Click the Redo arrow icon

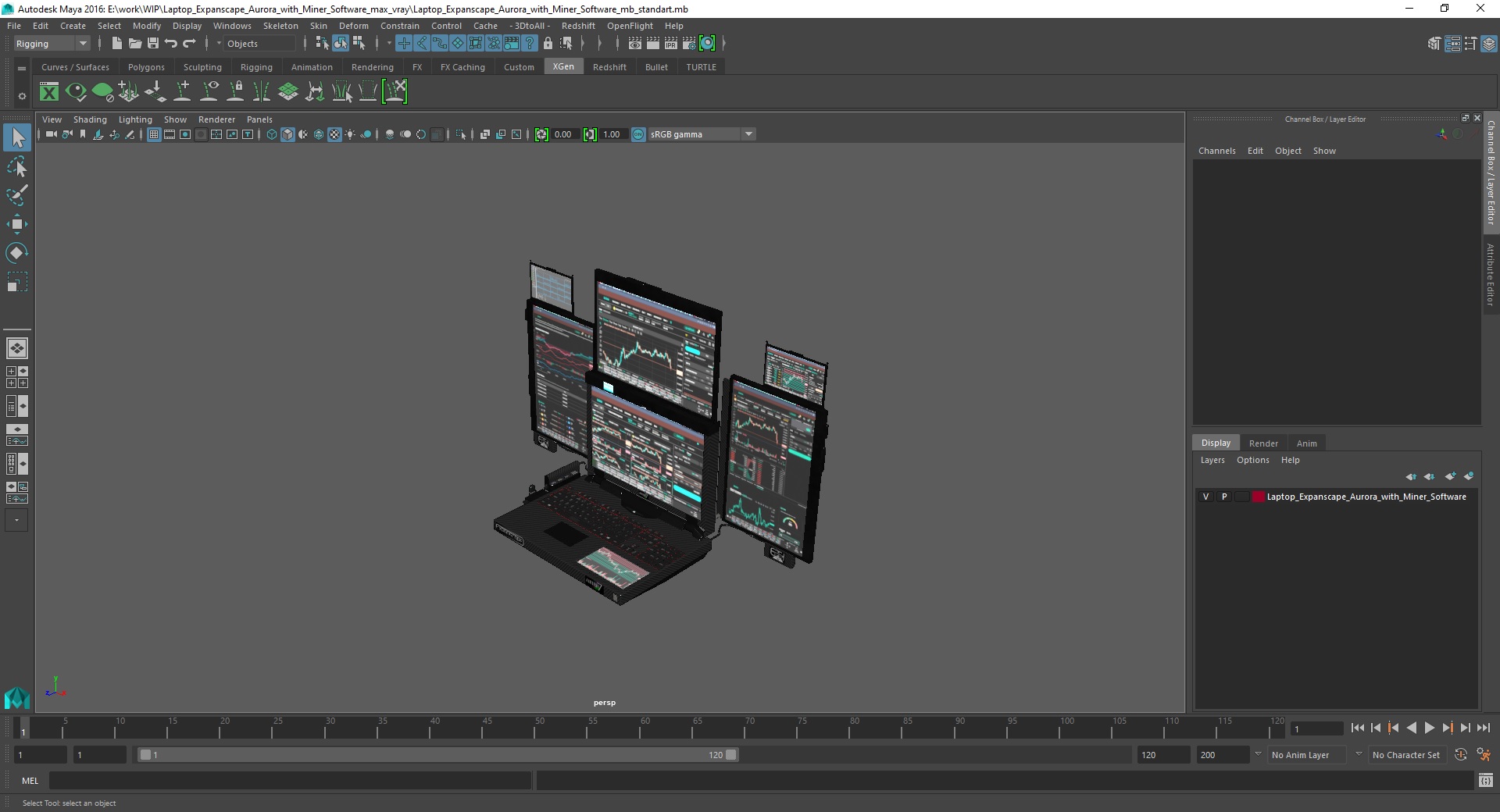tap(189, 44)
